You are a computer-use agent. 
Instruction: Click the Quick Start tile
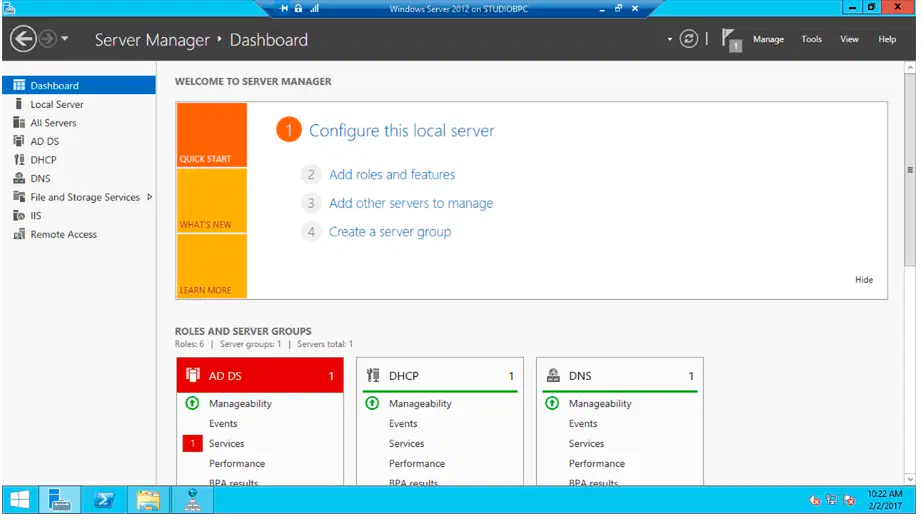211,135
